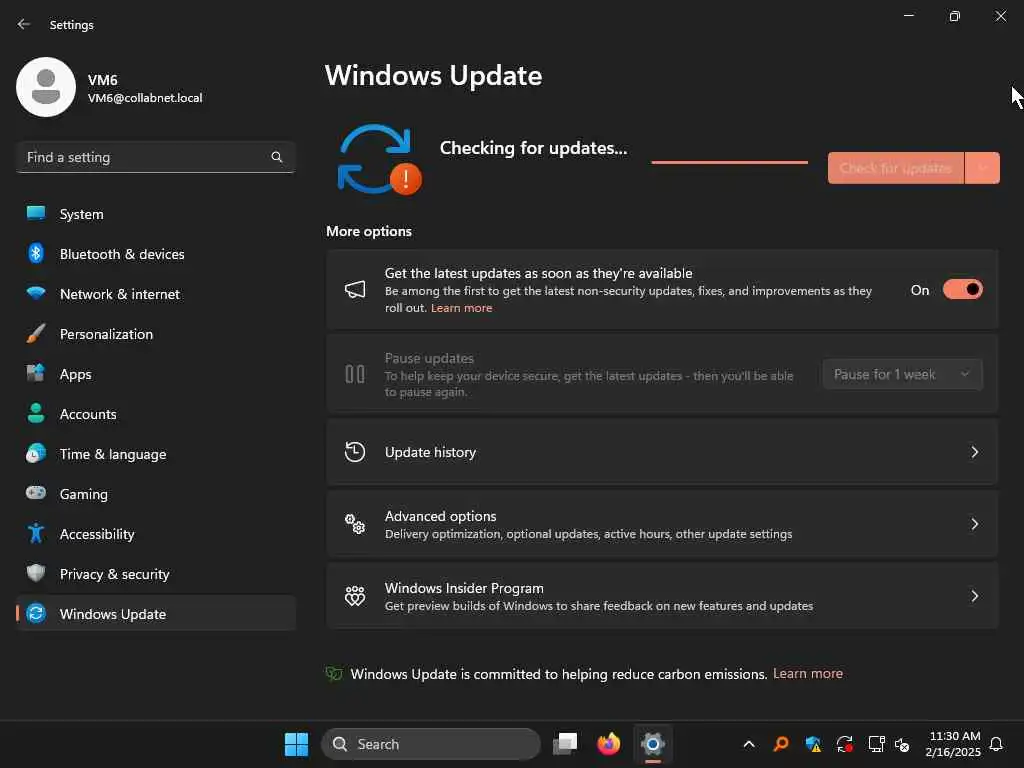
Task: Click the Advanced options gears icon
Action: (355, 524)
